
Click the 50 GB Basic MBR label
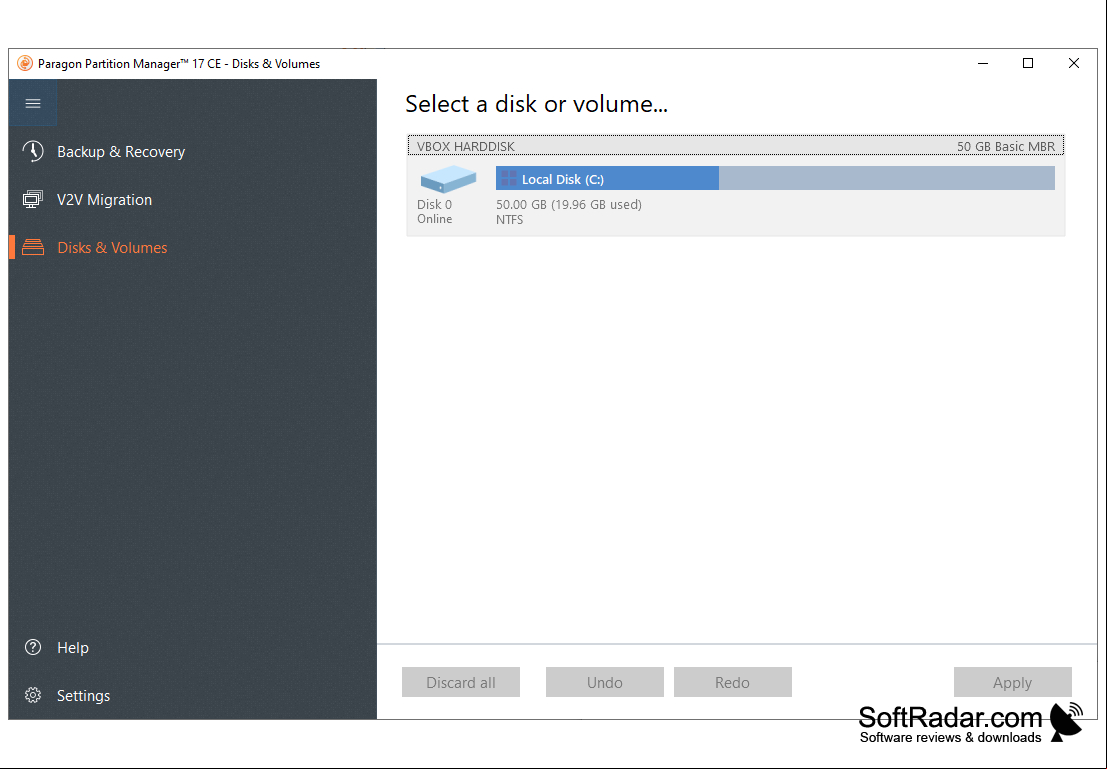1006,146
